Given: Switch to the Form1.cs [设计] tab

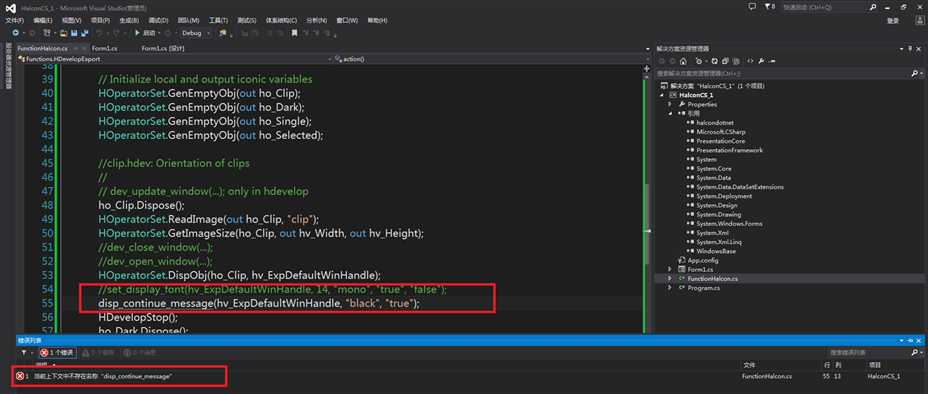Looking at the screenshot, I should (163, 49).
